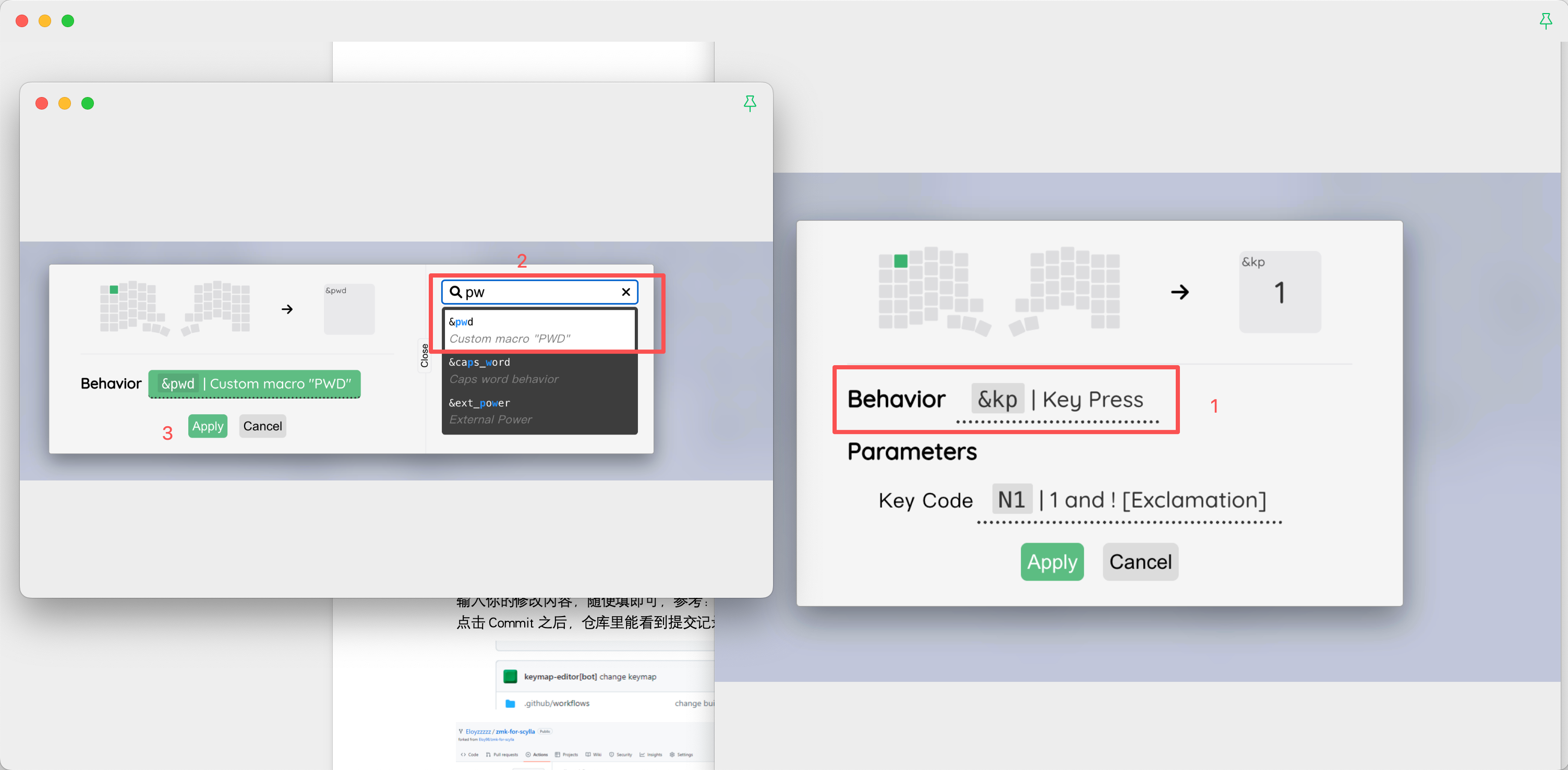Click the small Apply button beside number 3
1568x770 pixels.
point(208,426)
